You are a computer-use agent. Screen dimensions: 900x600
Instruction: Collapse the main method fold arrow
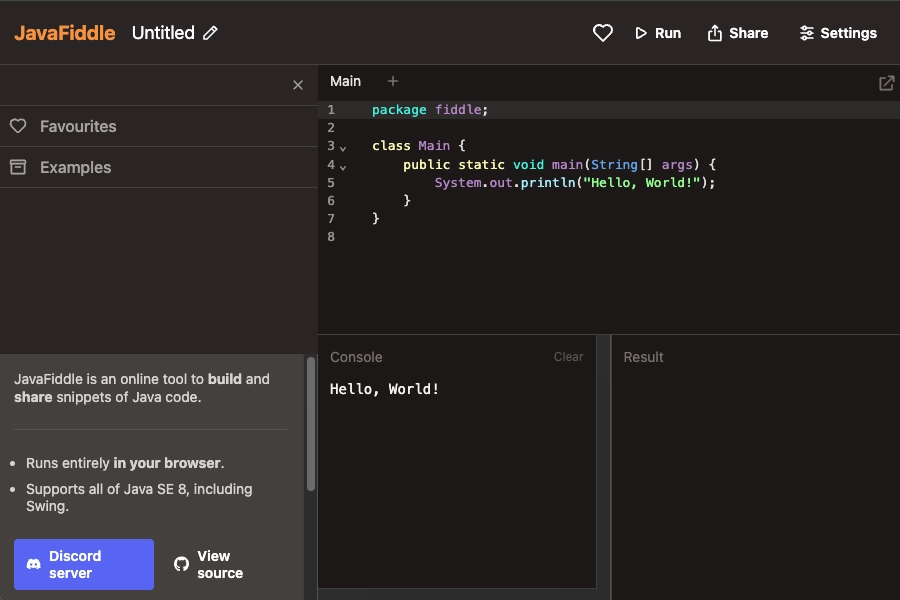[343, 166]
